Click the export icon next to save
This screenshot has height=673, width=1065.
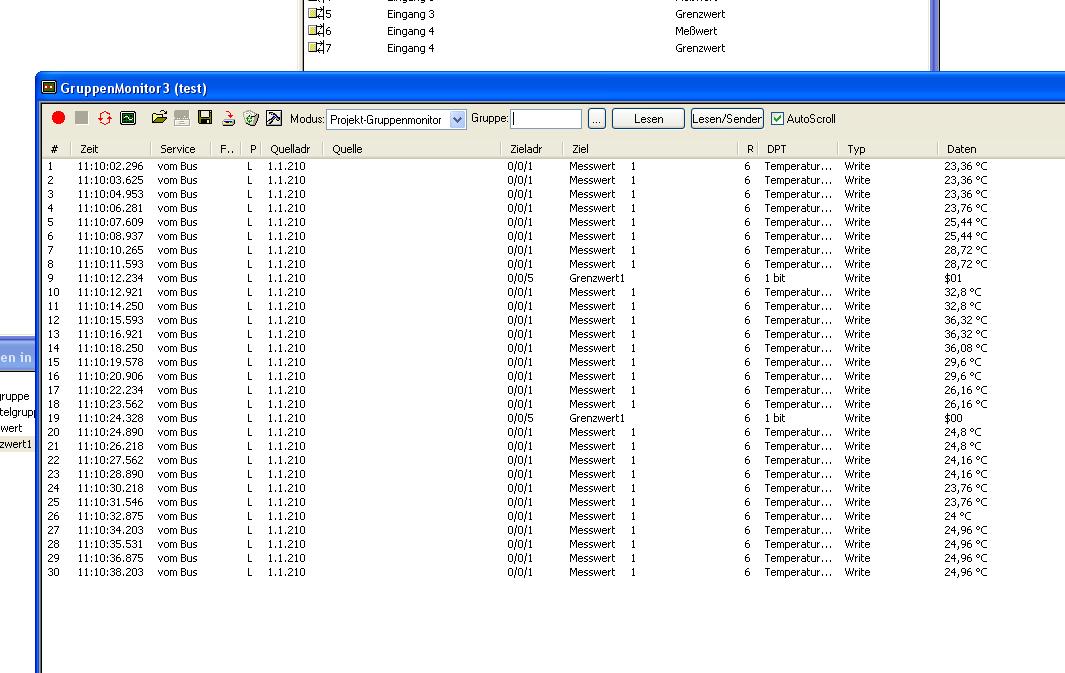point(228,118)
